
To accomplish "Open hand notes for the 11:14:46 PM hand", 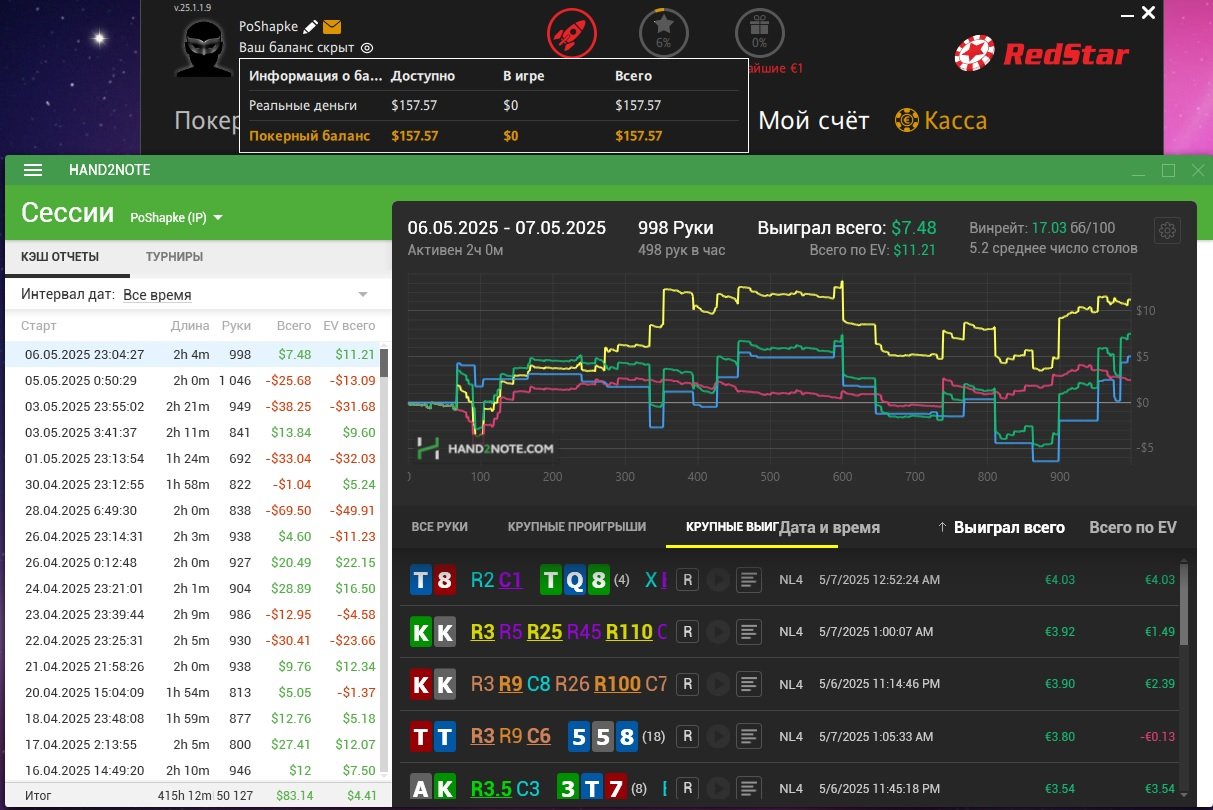I will tap(749, 684).
